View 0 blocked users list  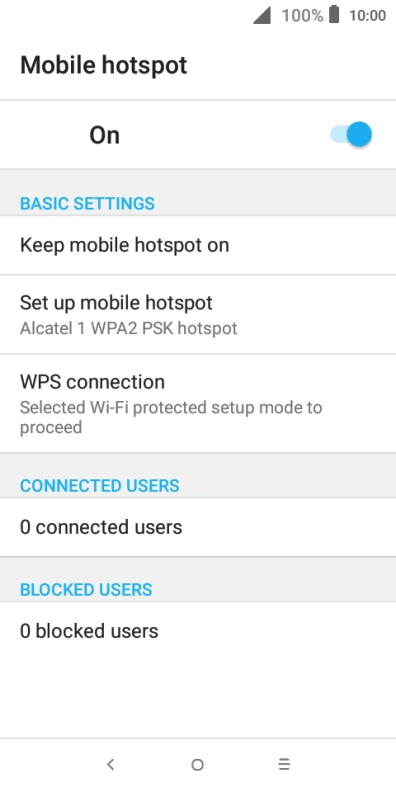coord(198,631)
